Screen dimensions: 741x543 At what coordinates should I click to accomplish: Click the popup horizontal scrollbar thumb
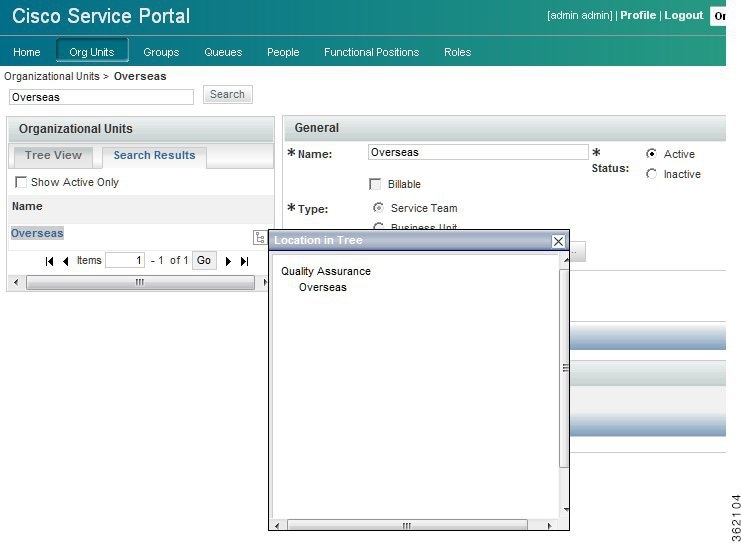pos(407,526)
